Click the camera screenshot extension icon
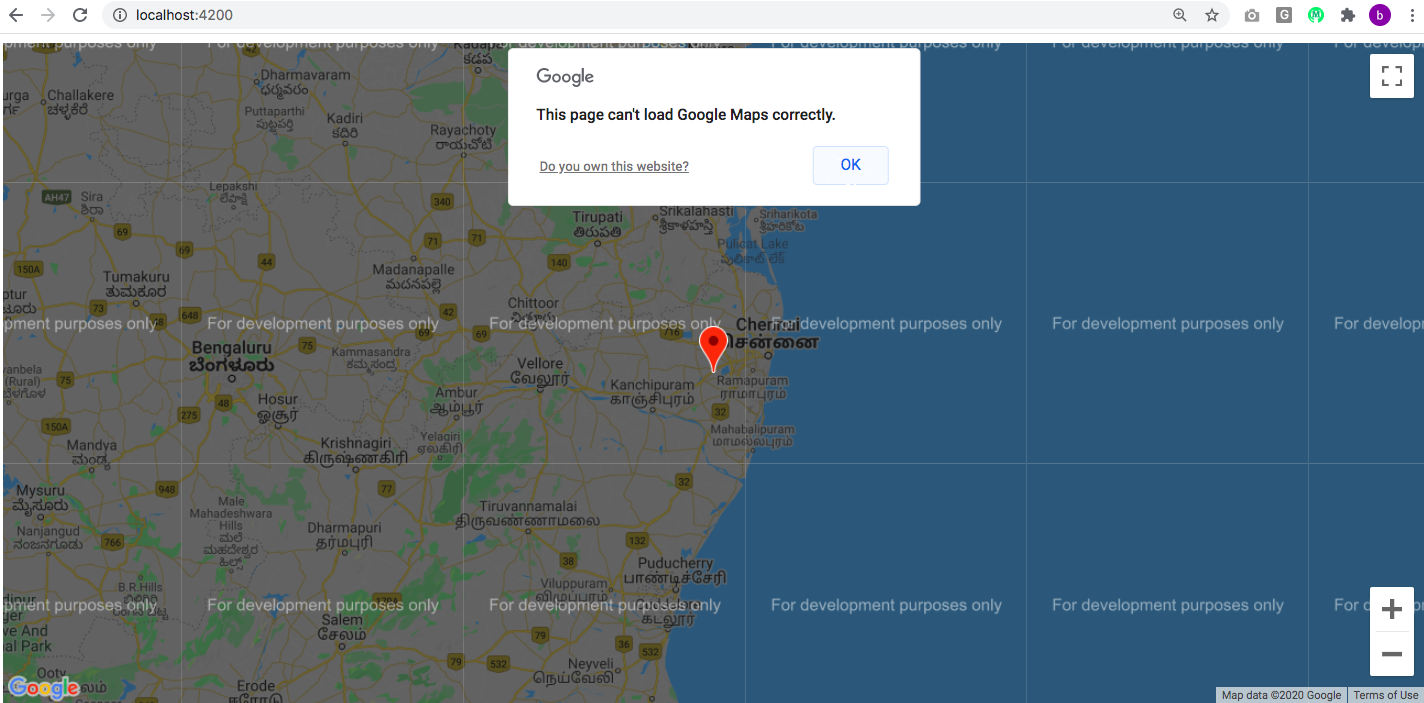Viewport: 1424px width, 703px height. [1252, 15]
